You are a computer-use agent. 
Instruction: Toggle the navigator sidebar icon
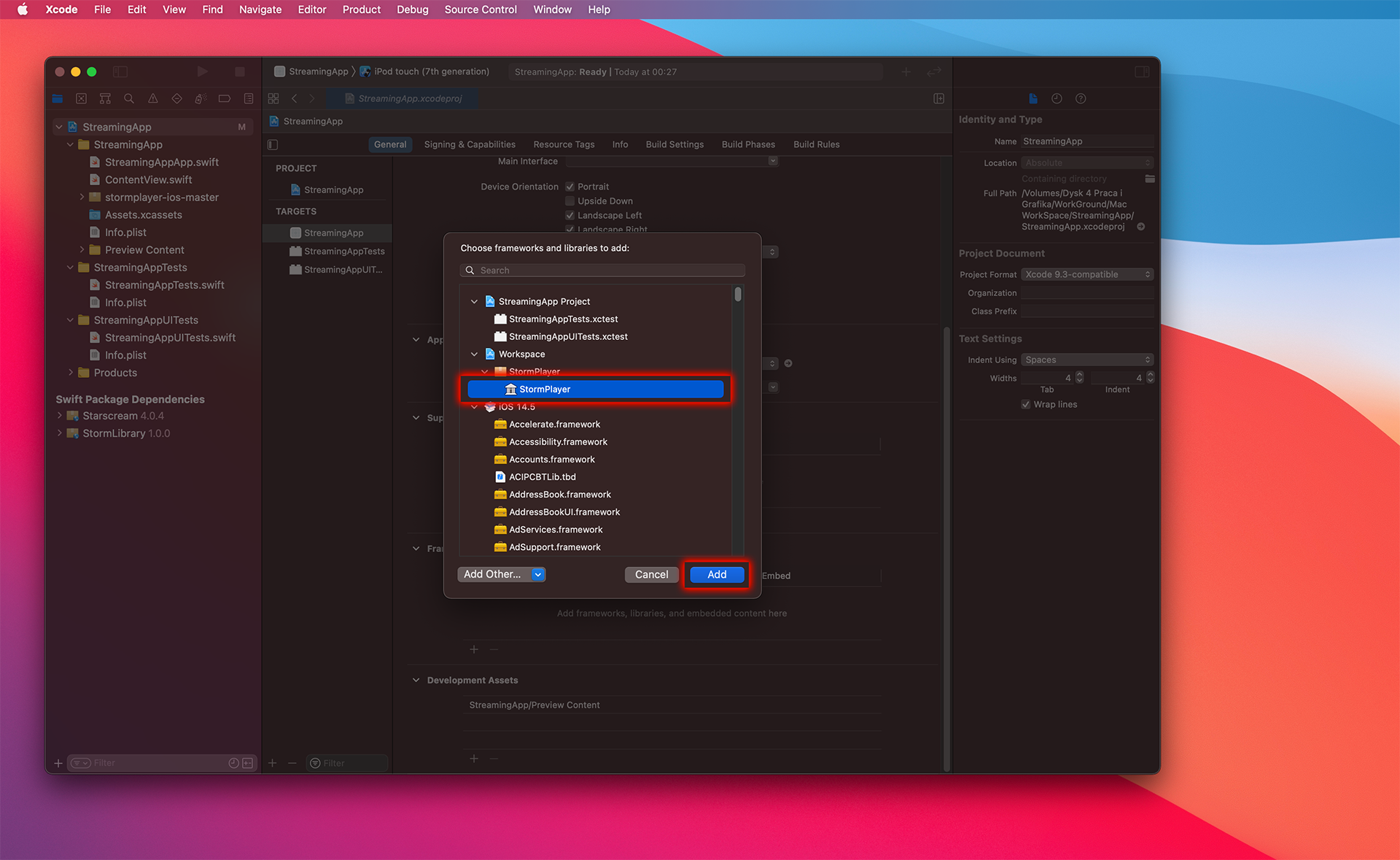(120, 71)
